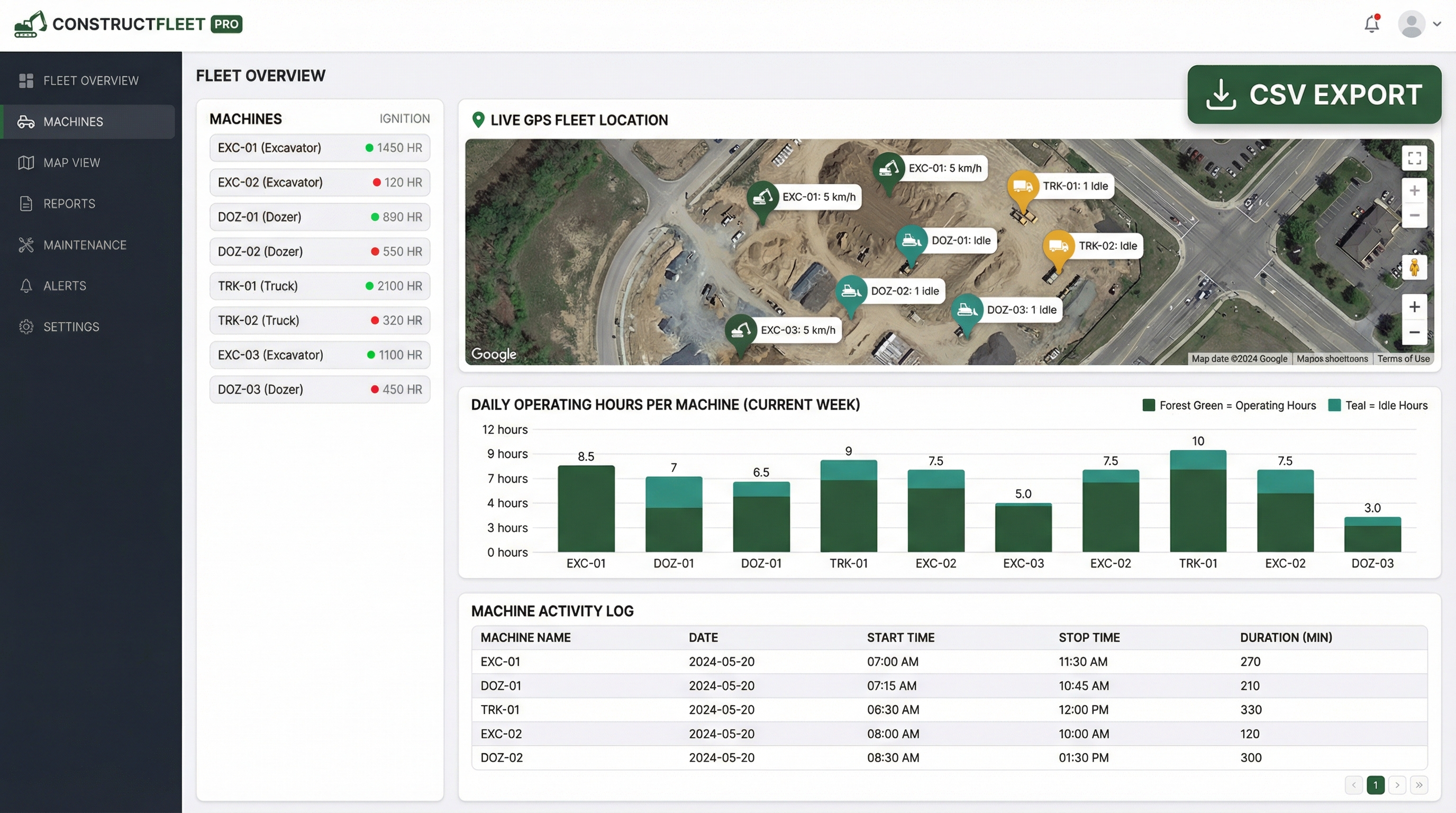This screenshot has width=1456, height=813.
Task: Select the DOZ-02 (Dozer) machine row
Action: 320,251
